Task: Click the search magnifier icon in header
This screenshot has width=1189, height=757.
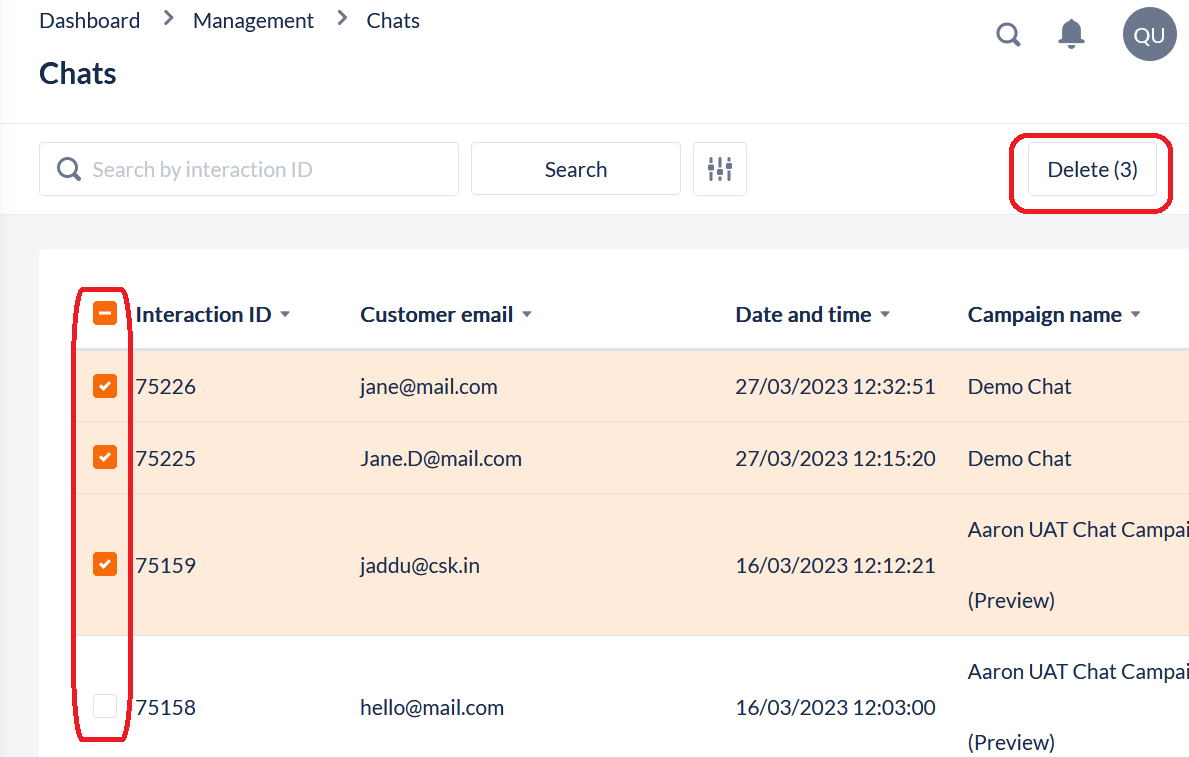Action: pyautogui.click(x=1009, y=35)
